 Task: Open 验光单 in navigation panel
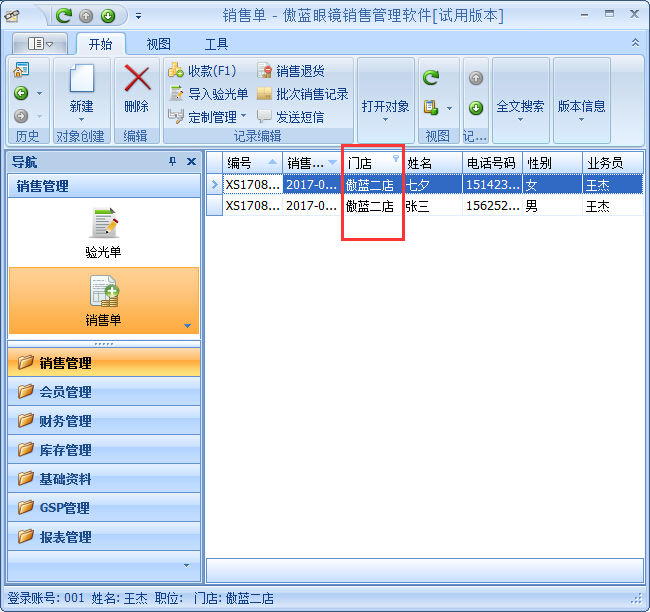click(x=103, y=231)
